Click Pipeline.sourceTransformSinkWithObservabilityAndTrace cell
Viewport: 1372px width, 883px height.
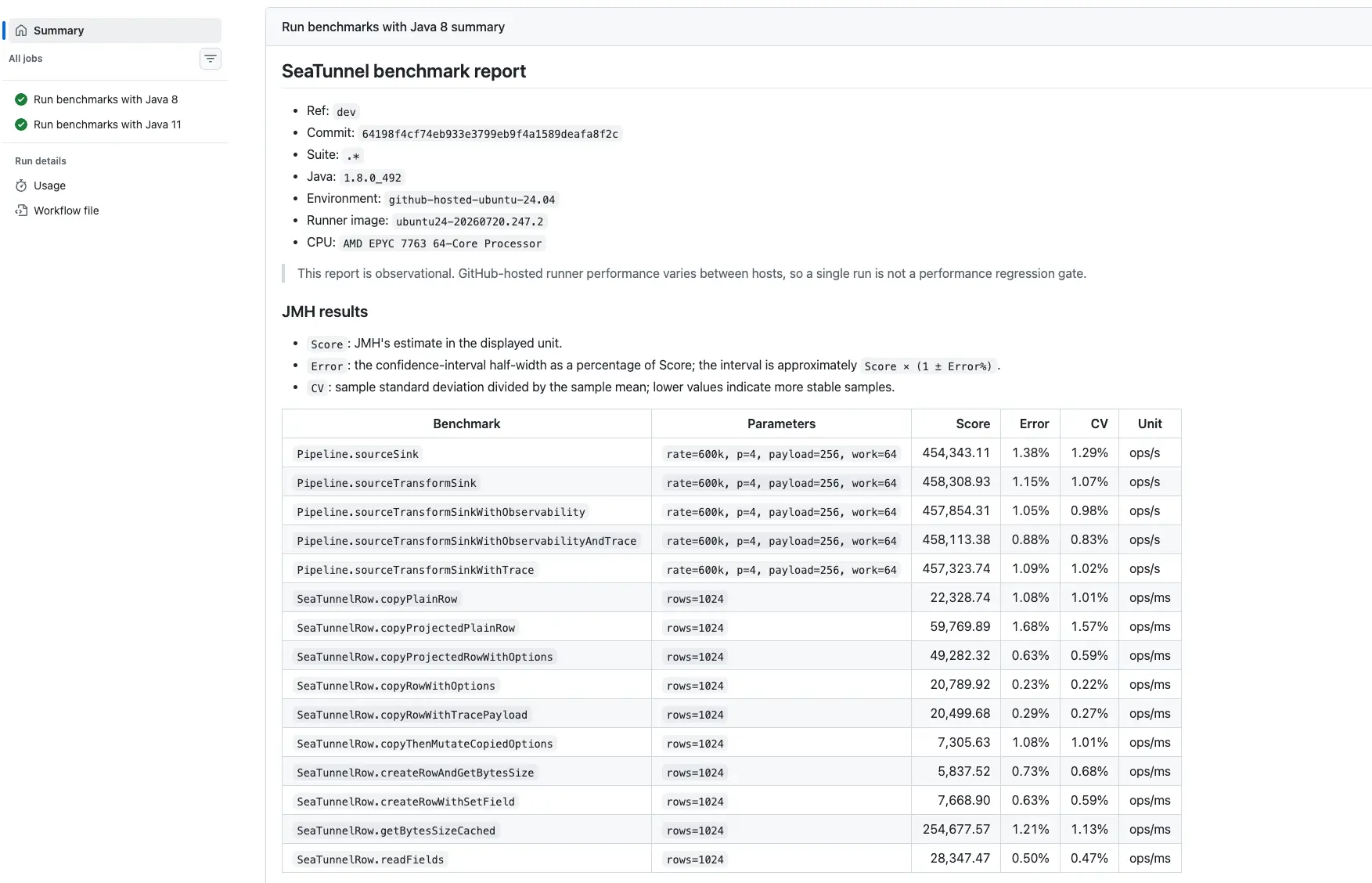tap(466, 541)
